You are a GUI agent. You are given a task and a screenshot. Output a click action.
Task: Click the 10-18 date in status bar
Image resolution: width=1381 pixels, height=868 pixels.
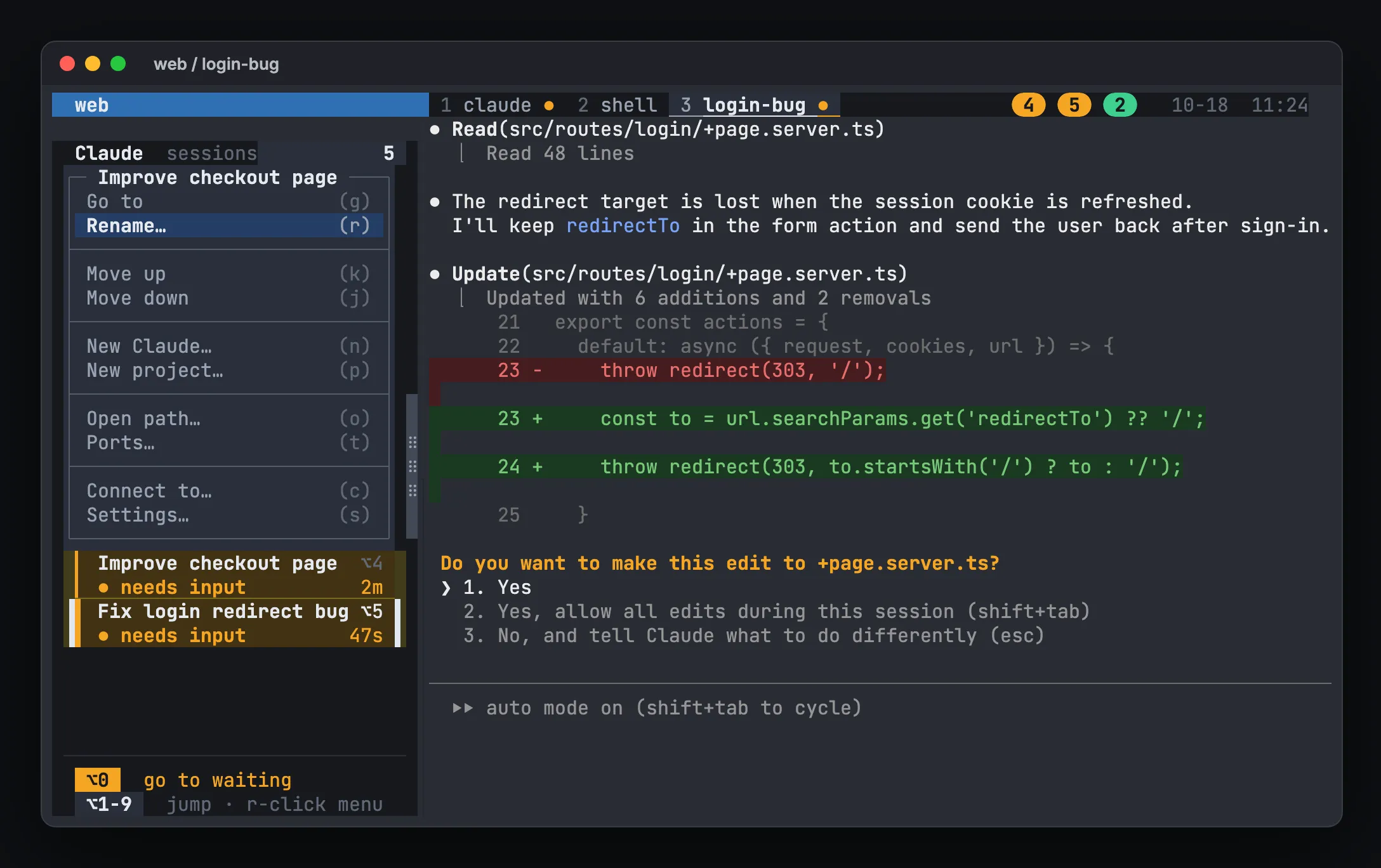[x=1199, y=105]
